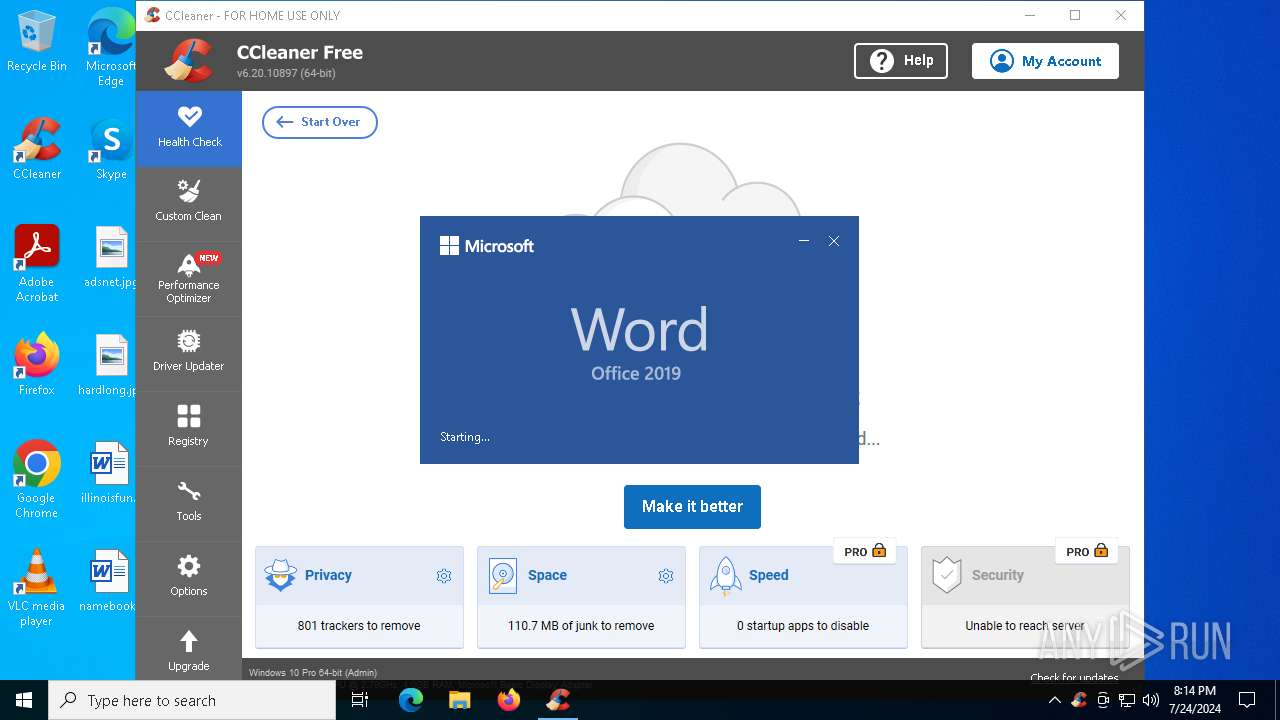
Task: Click the Upgrade sidebar item
Action: click(x=189, y=651)
